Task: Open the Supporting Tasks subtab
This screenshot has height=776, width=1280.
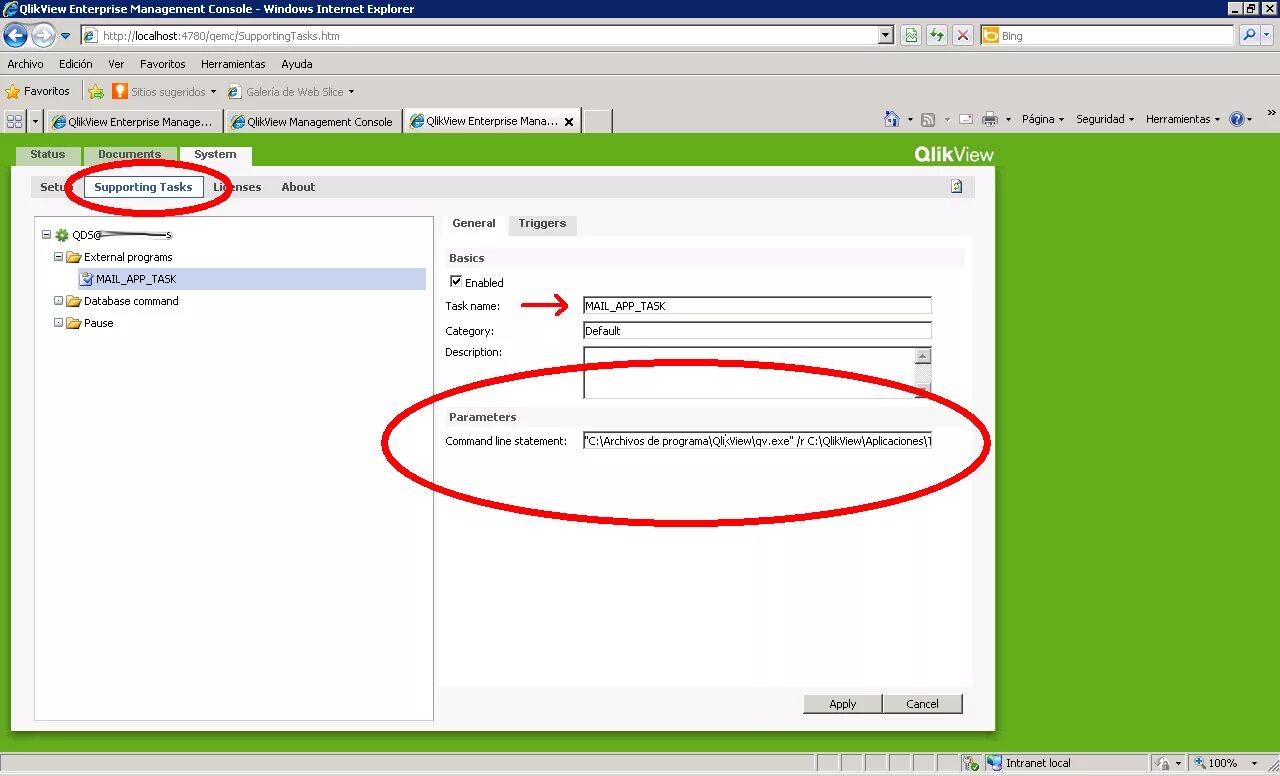Action: 143,187
